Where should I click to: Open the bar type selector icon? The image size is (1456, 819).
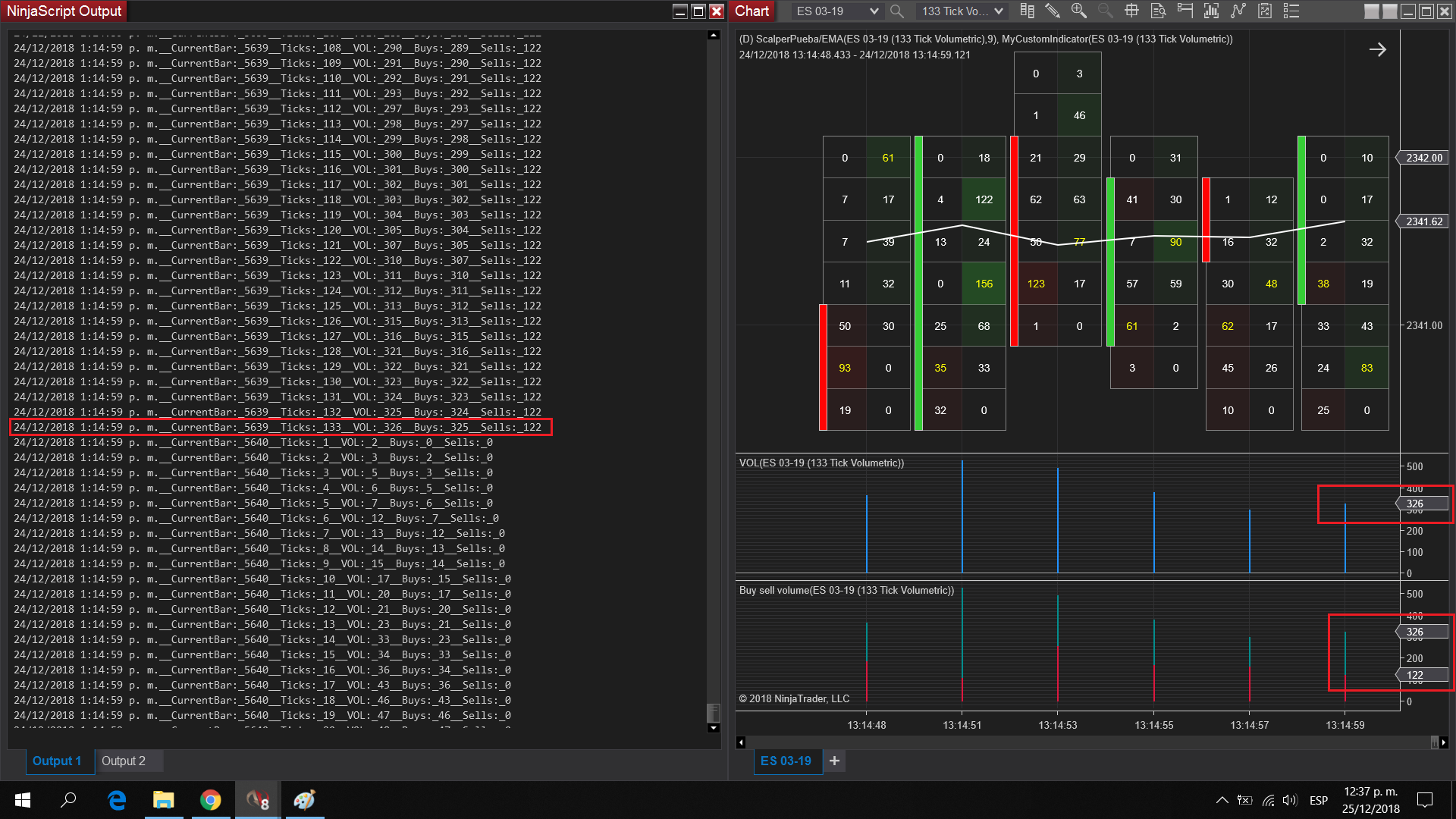point(1027,11)
